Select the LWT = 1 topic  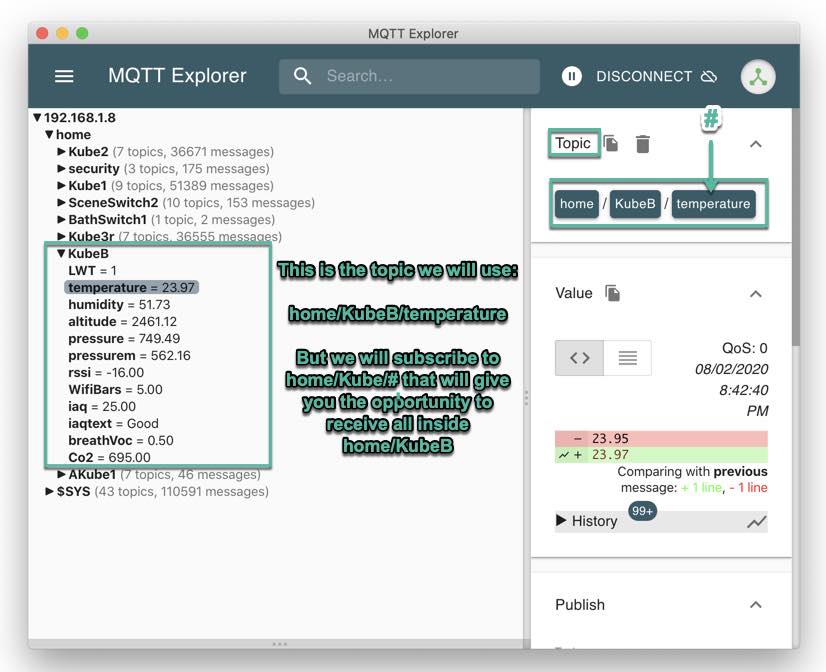click(x=92, y=271)
